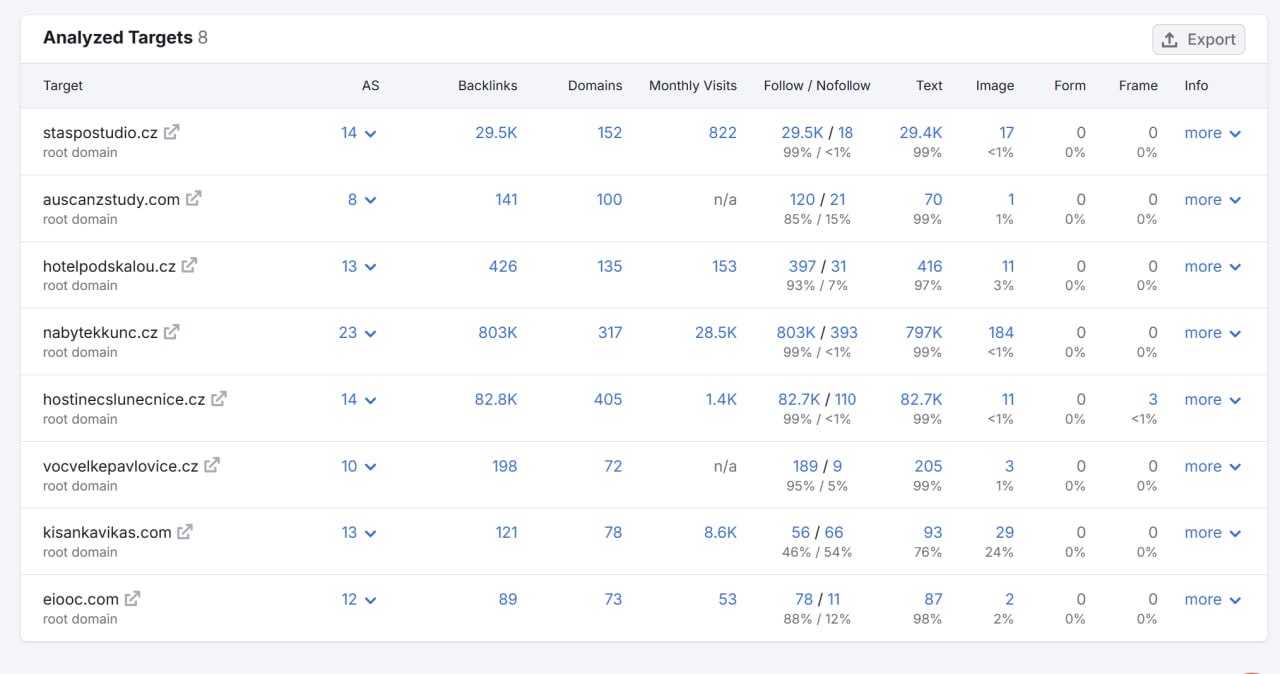The image size is (1280, 674).
Task: Click the Backlinks column header
Action: click(487, 86)
